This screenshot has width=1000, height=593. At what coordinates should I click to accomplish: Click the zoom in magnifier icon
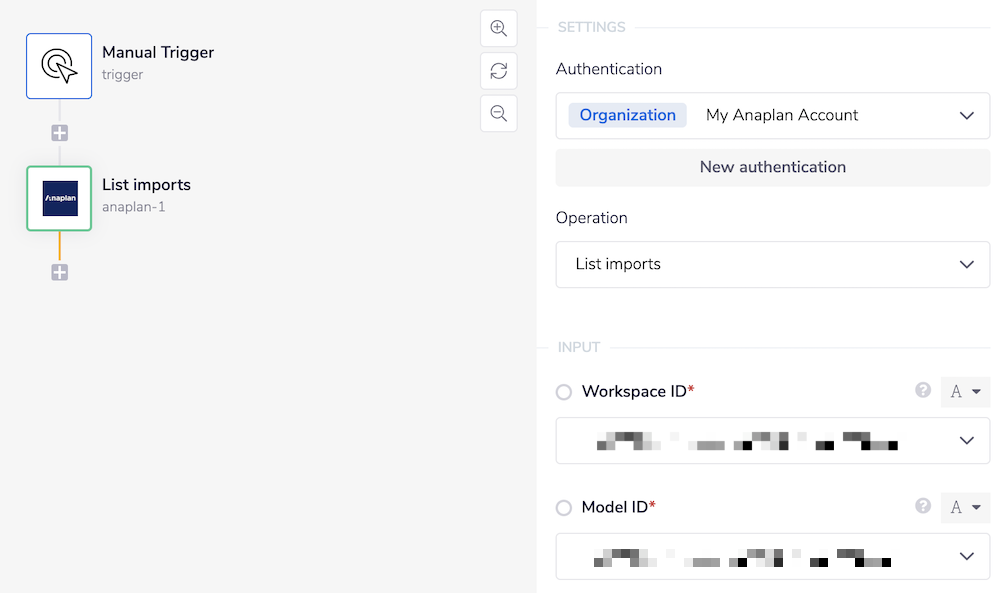click(x=498, y=28)
